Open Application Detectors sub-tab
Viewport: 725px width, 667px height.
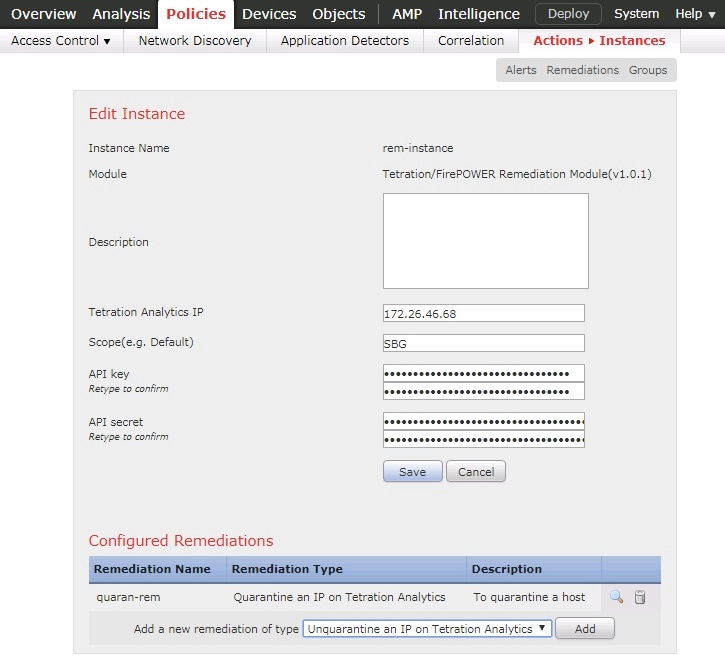point(344,41)
